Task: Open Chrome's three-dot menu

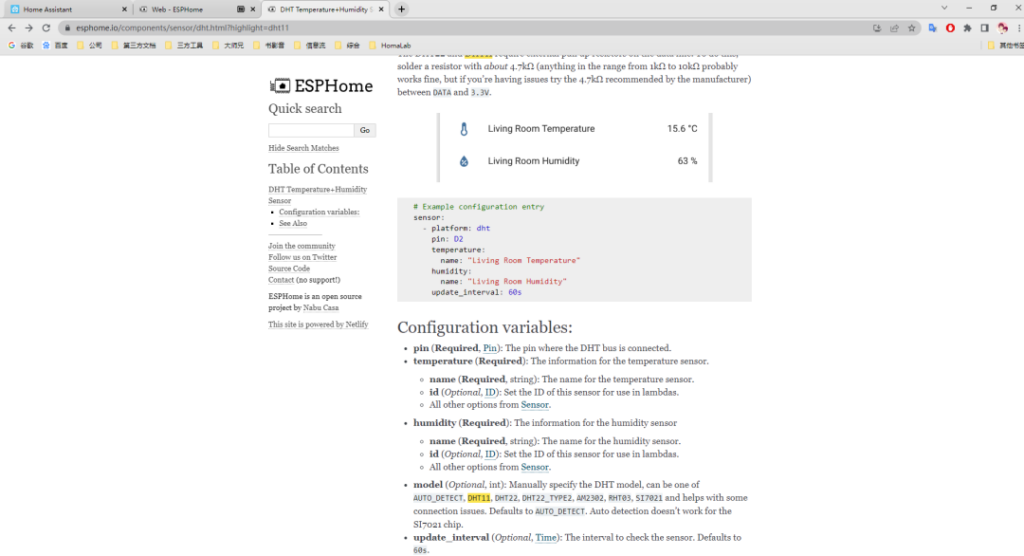Action: (1019, 28)
